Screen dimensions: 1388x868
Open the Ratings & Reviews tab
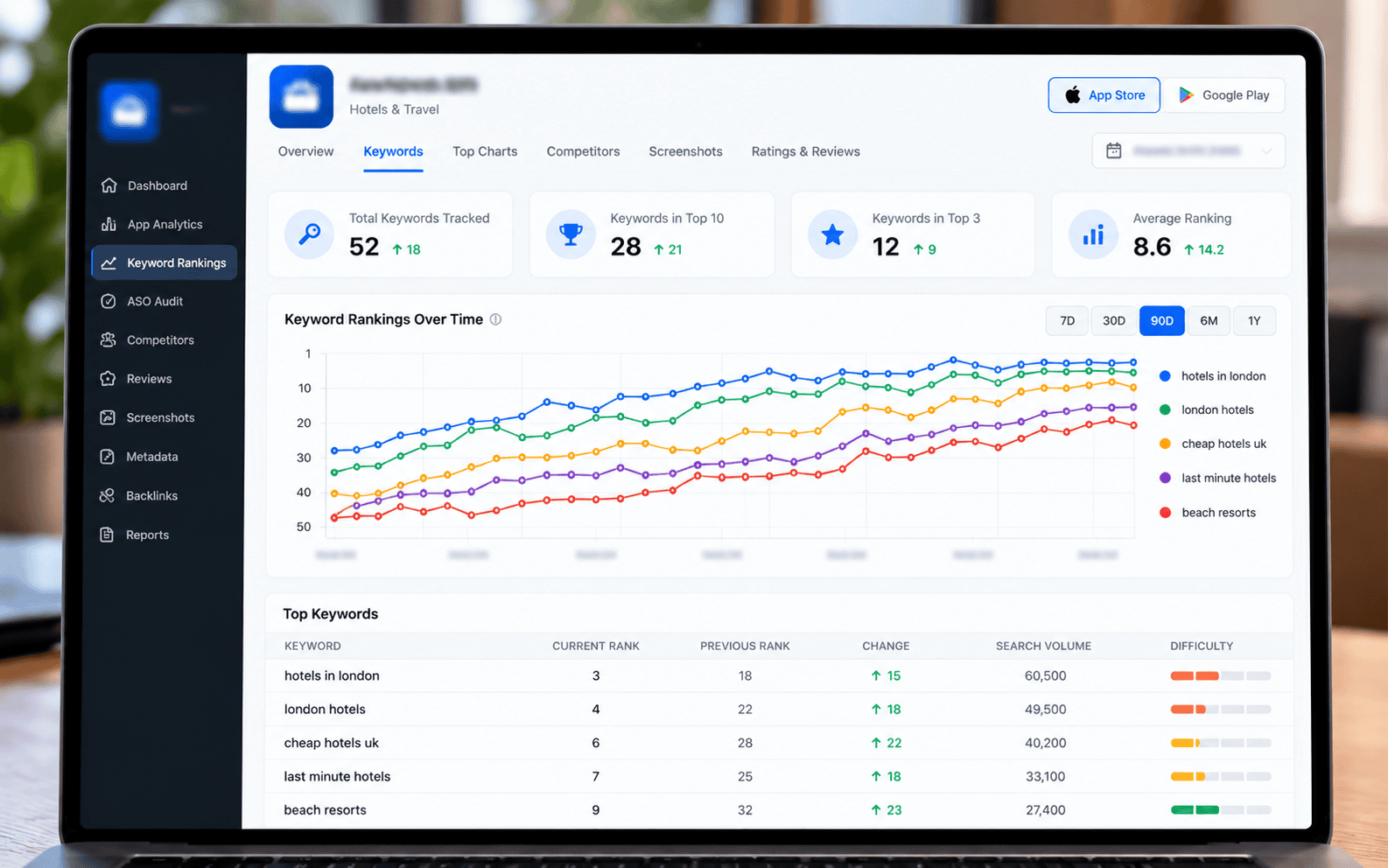805,151
